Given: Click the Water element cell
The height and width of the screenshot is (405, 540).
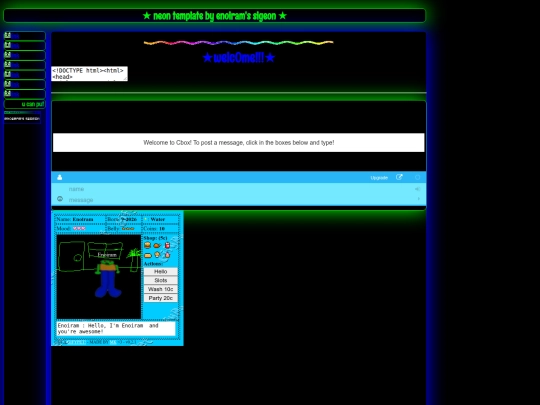Looking at the screenshot, I should 160,219.
